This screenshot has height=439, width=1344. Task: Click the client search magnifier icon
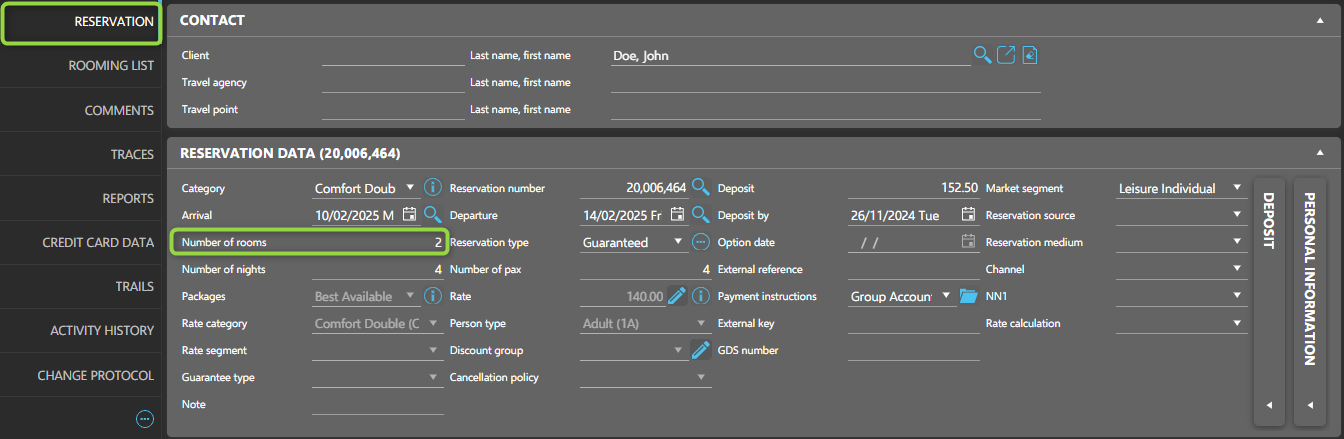click(x=982, y=55)
